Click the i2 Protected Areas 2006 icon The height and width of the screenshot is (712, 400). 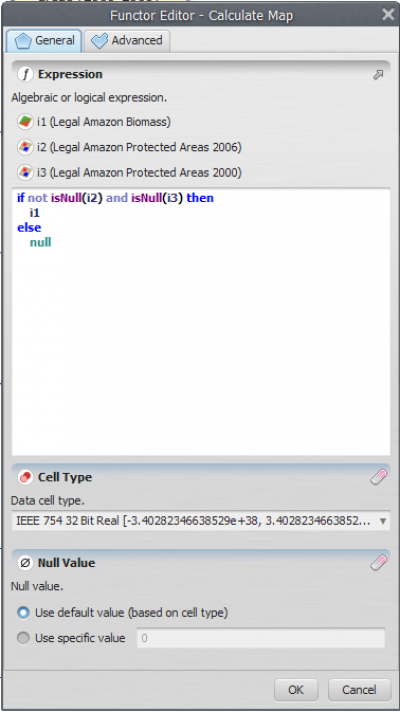[24, 147]
